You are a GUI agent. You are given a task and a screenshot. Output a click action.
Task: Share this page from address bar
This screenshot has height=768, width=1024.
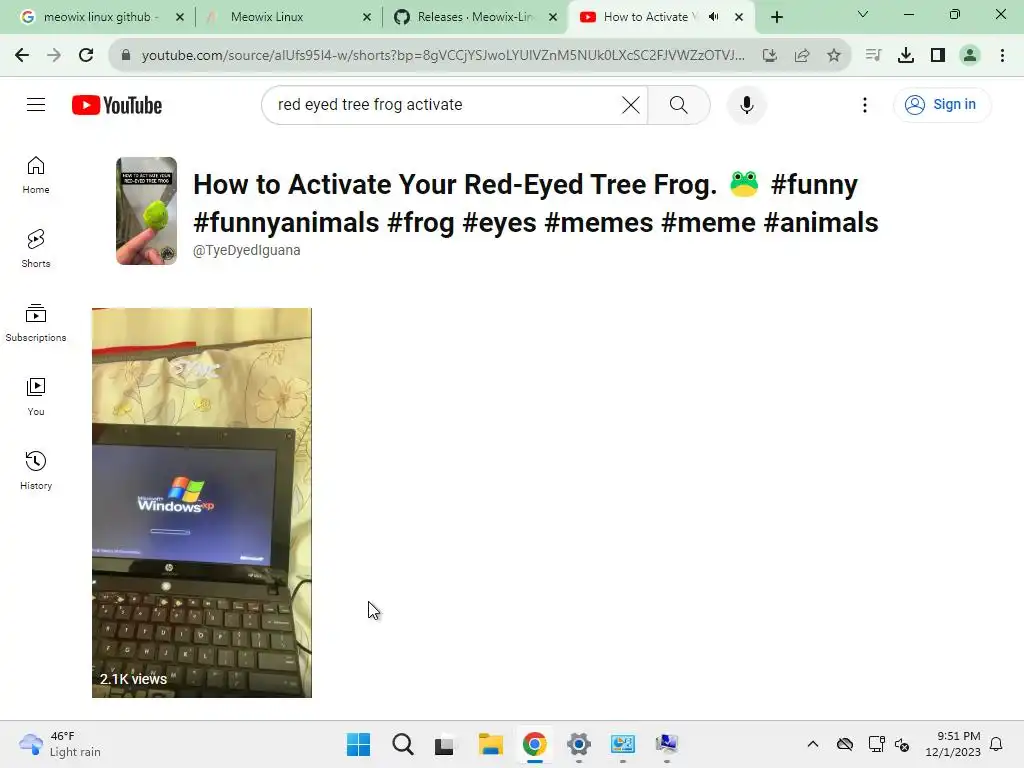(x=802, y=56)
